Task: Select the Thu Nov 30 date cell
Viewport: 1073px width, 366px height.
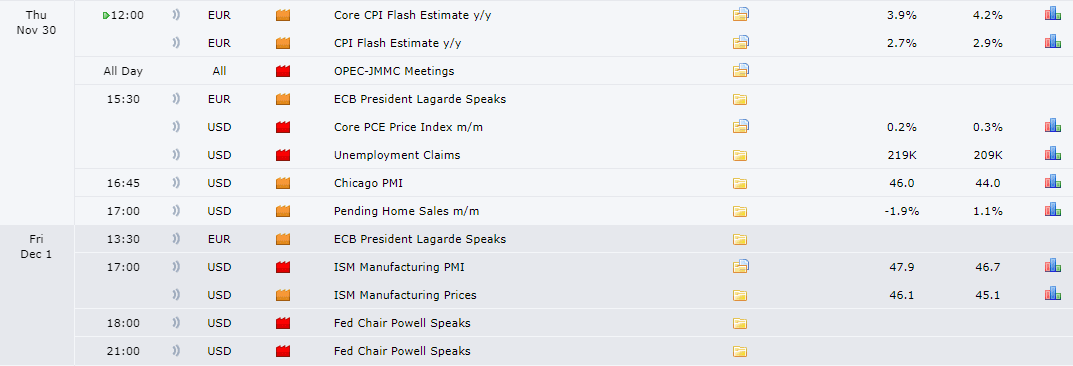Action: 38,22
